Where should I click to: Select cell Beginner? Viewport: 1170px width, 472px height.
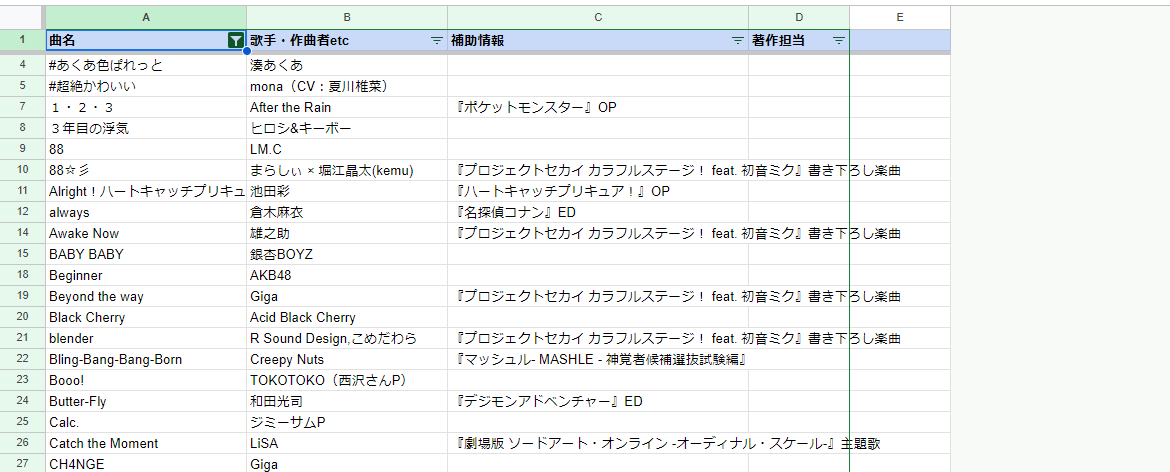tap(146, 275)
